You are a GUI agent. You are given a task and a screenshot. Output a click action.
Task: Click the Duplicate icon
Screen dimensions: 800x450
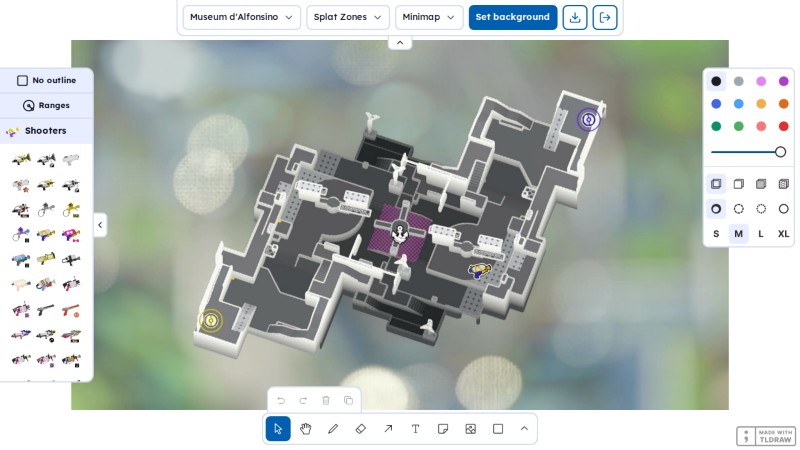click(x=348, y=401)
